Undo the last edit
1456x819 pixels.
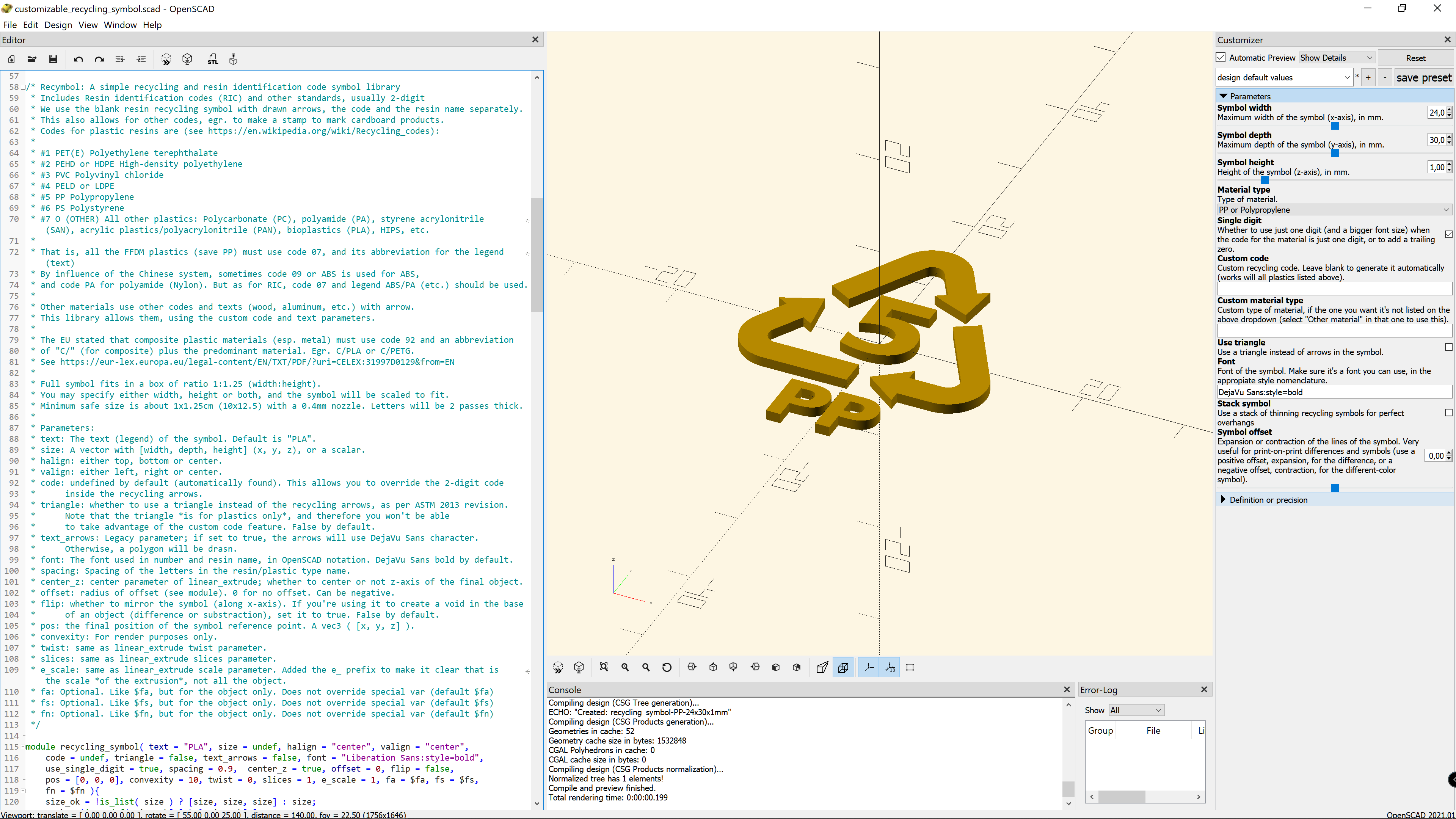click(78, 59)
